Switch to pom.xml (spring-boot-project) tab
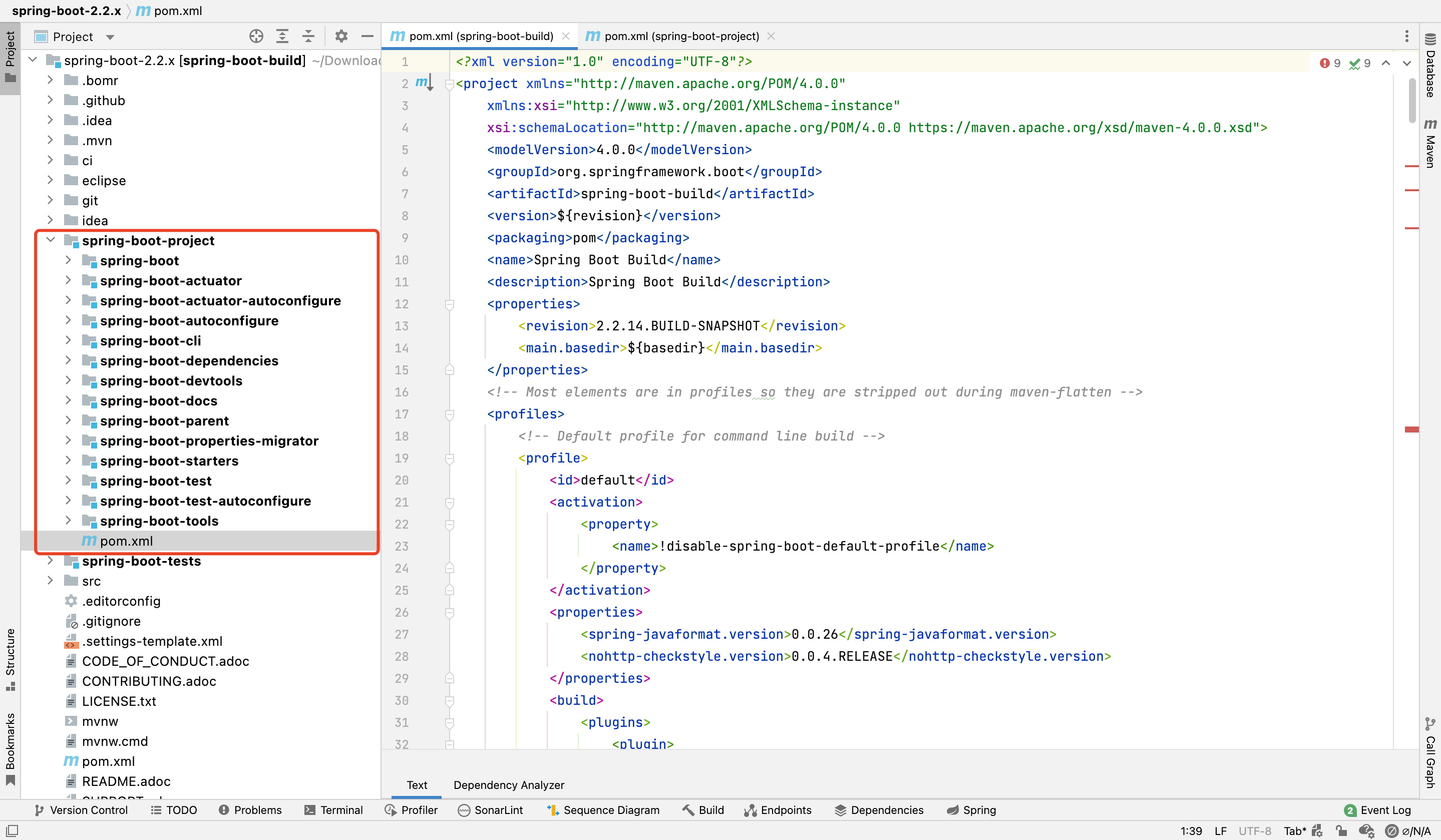Screen dimensions: 1441x840 click(680, 37)
